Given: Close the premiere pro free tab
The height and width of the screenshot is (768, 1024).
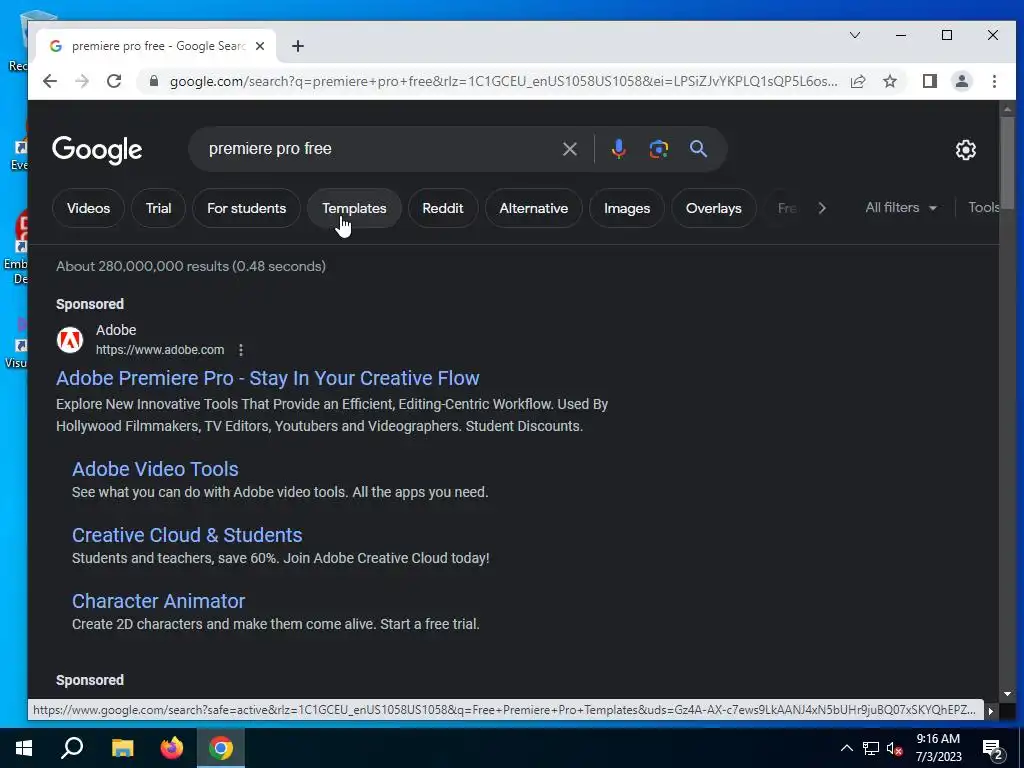Looking at the screenshot, I should tap(260, 46).
